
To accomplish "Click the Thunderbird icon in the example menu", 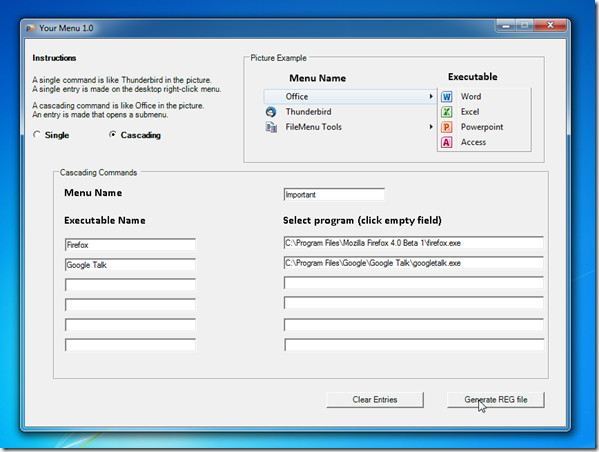I will [271, 112].
